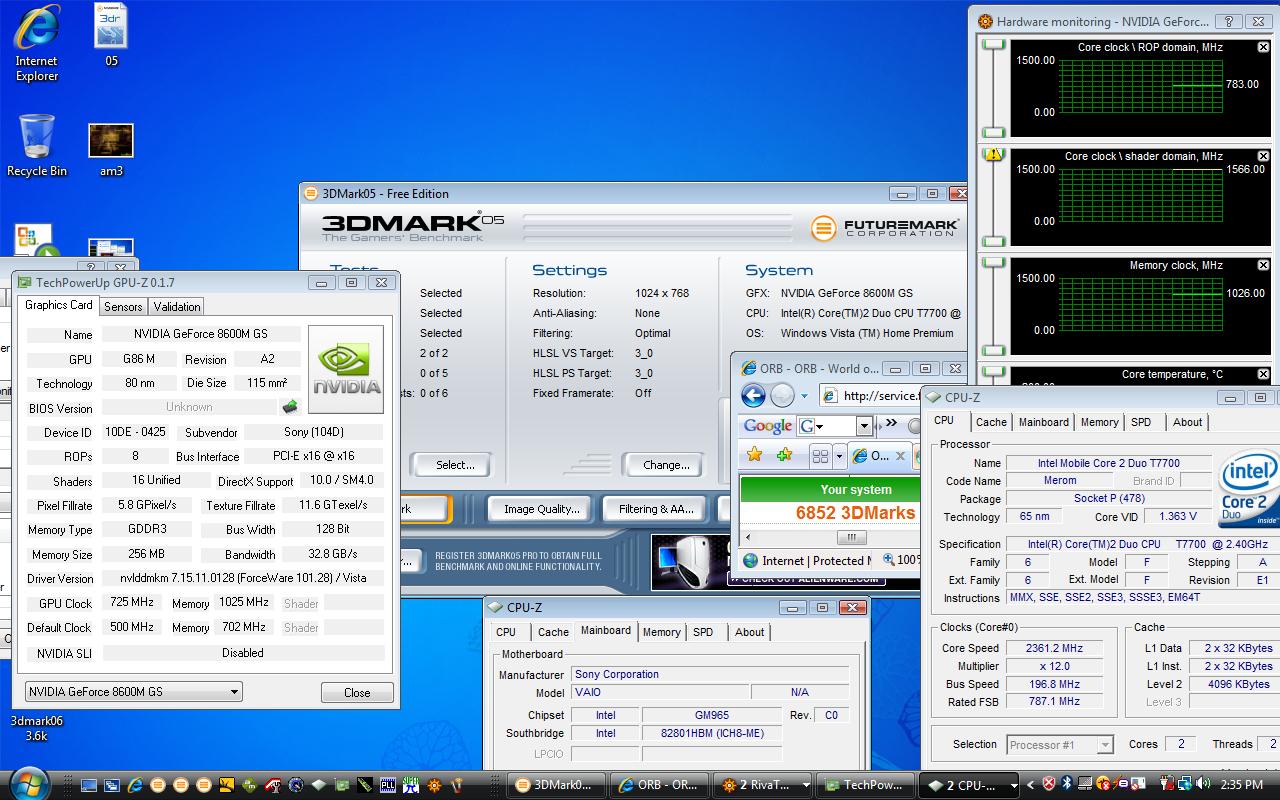Click the Favorites star icon in IE

tap(755, 455)
